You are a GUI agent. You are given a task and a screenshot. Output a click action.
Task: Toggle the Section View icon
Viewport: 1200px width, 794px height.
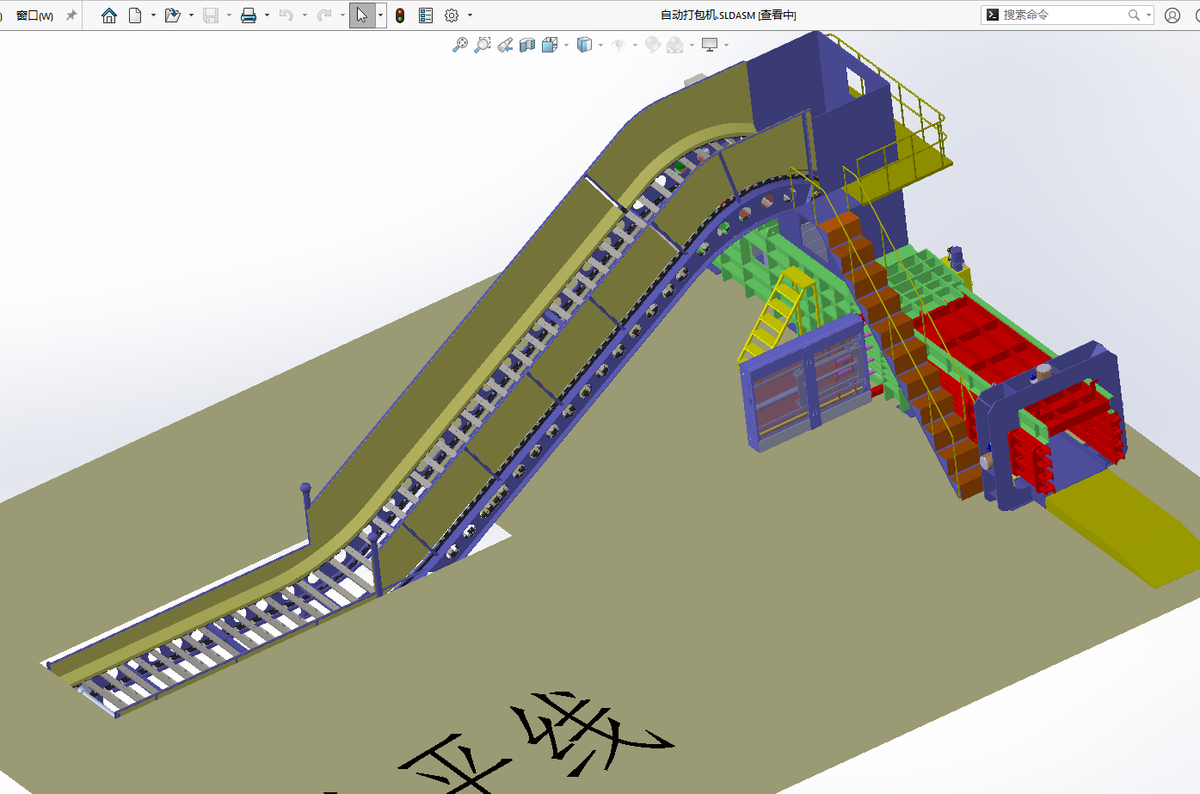(527, 44)
